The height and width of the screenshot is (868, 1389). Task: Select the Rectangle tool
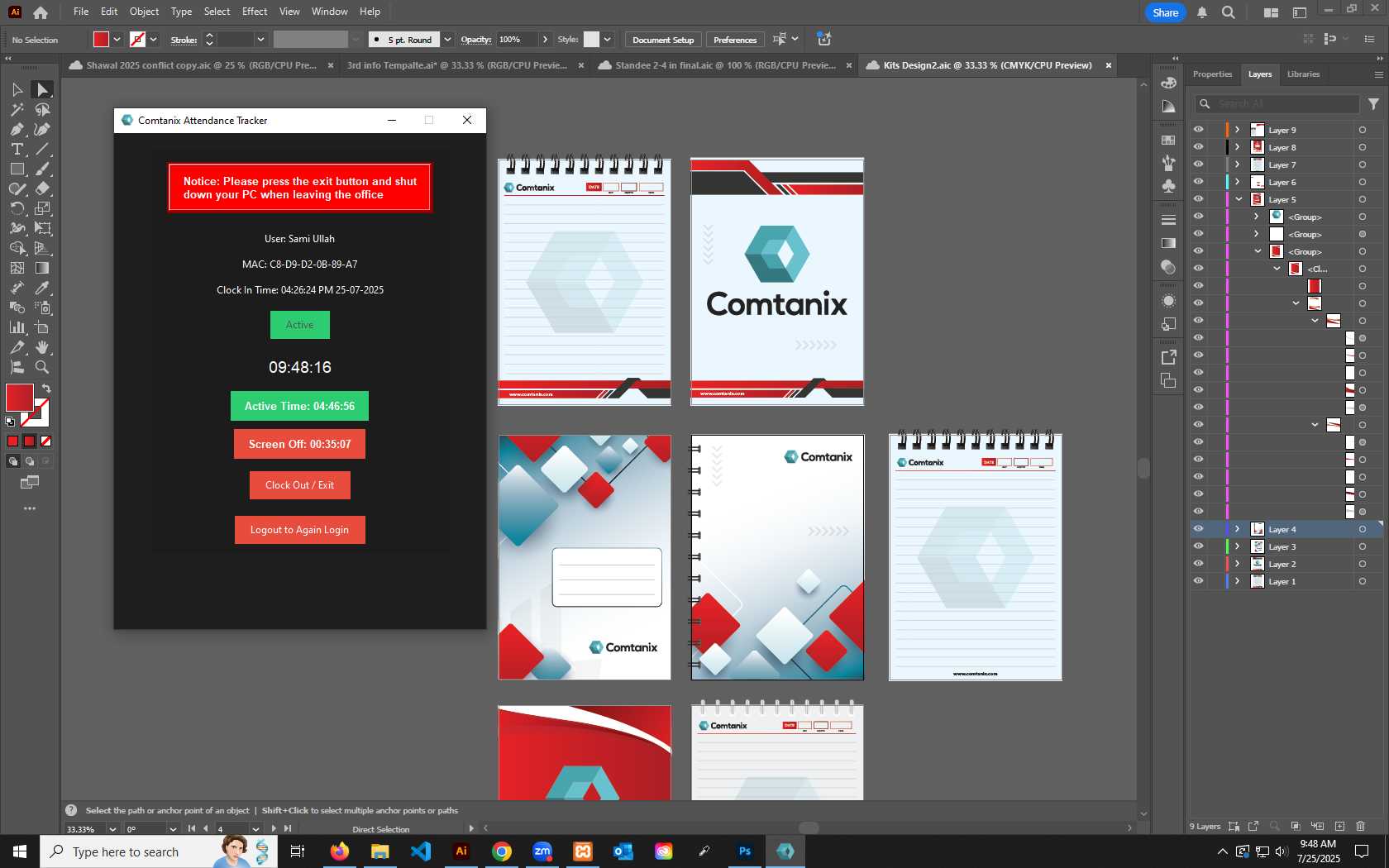(17, 169)
